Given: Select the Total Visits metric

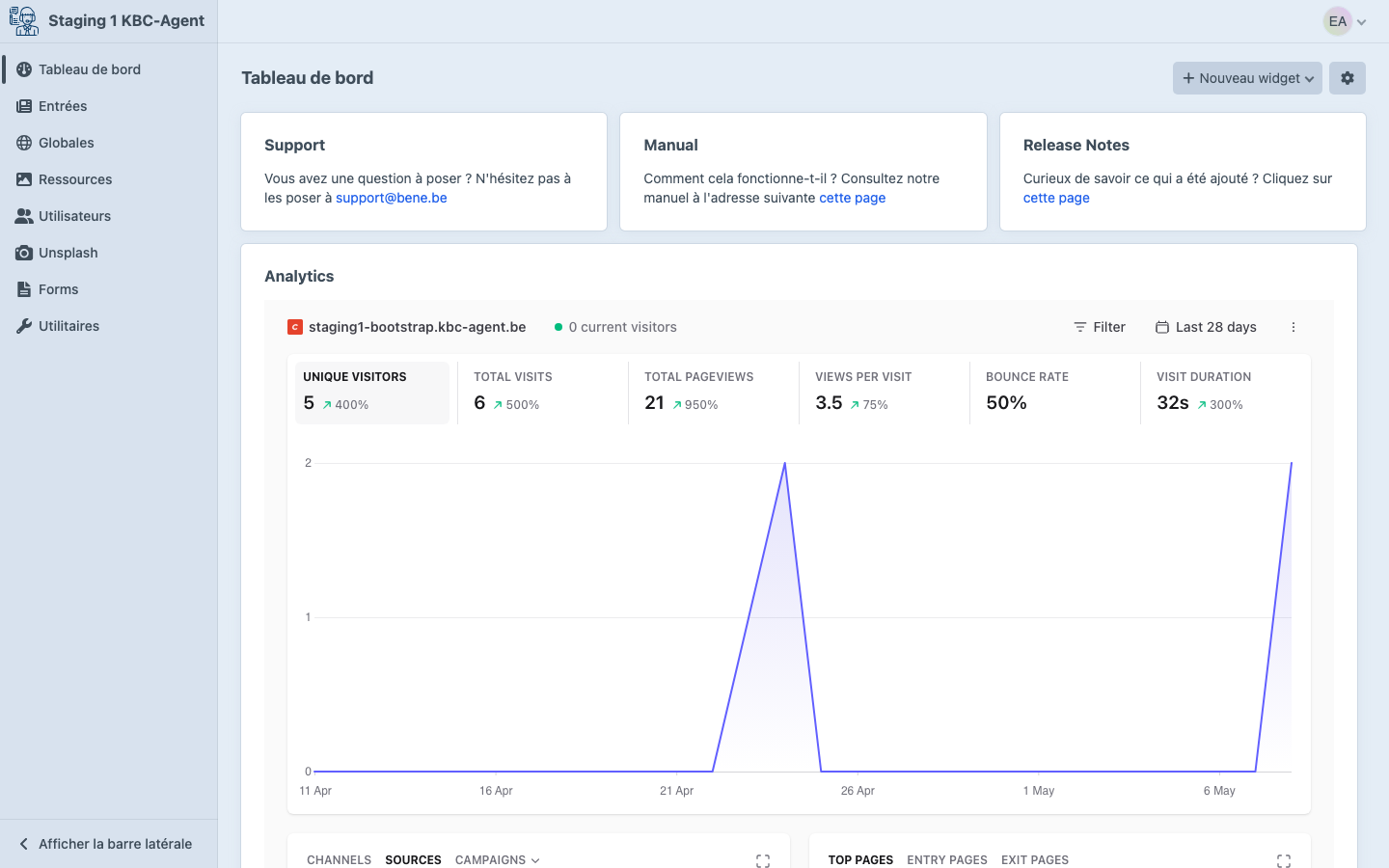Looking at the screenshot, I should pyautogui.click(x=543, y=393).
